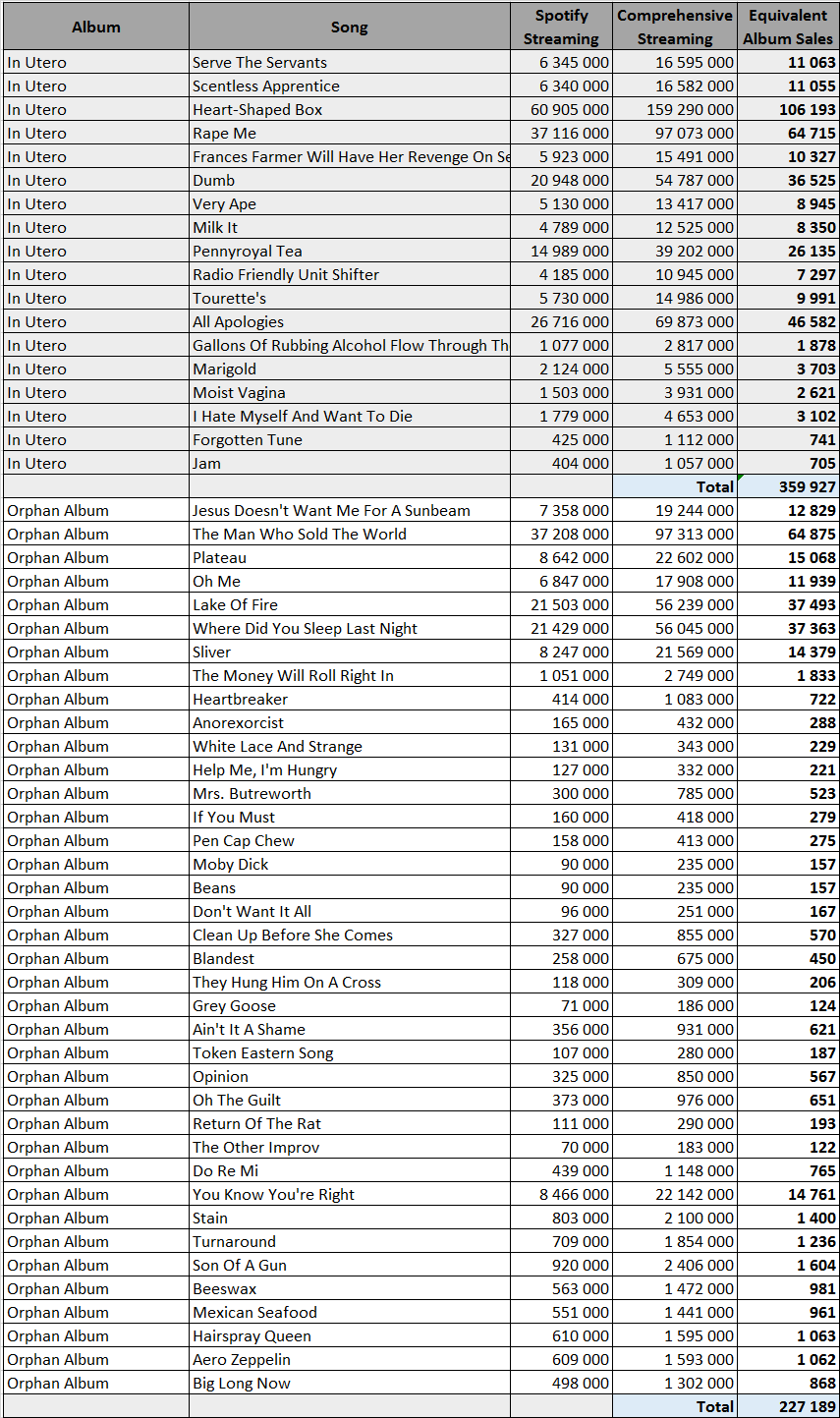Click the Heart-Shaped Box song cell
The image size is (840, 1418).
point(349,109)
